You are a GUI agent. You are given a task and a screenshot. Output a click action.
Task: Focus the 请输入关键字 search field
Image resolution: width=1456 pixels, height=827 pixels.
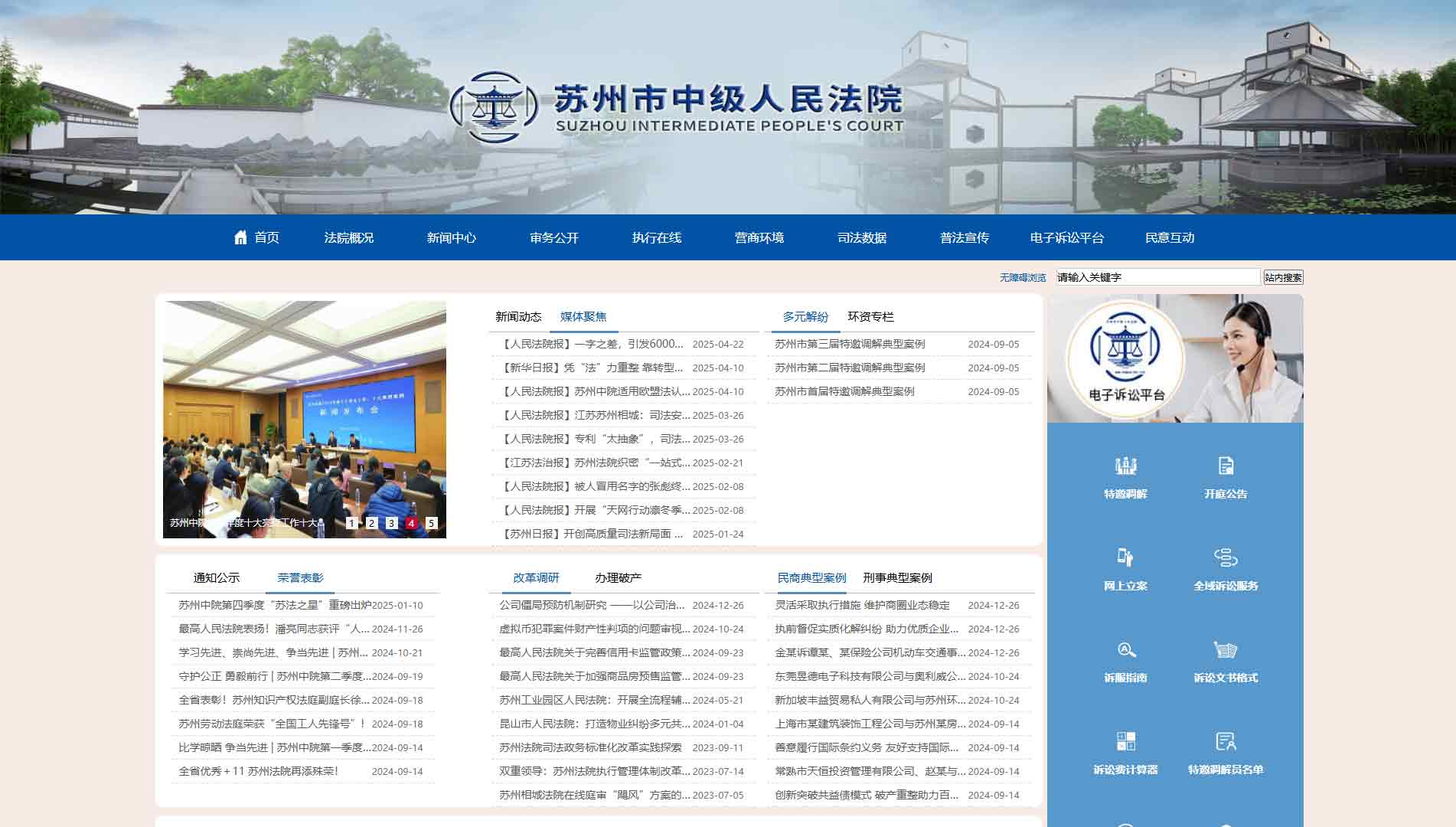(1157, 277)
